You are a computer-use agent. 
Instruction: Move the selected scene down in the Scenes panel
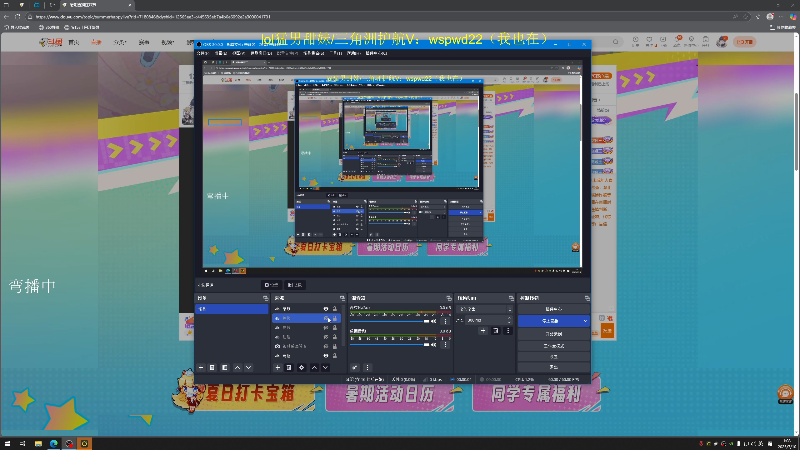click(x=248, y=367)
